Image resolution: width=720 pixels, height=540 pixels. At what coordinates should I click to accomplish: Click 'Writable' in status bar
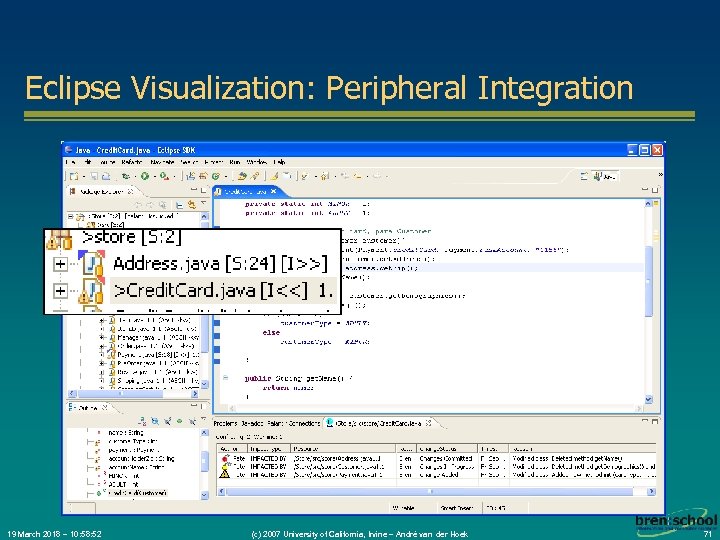click(404, 508)
